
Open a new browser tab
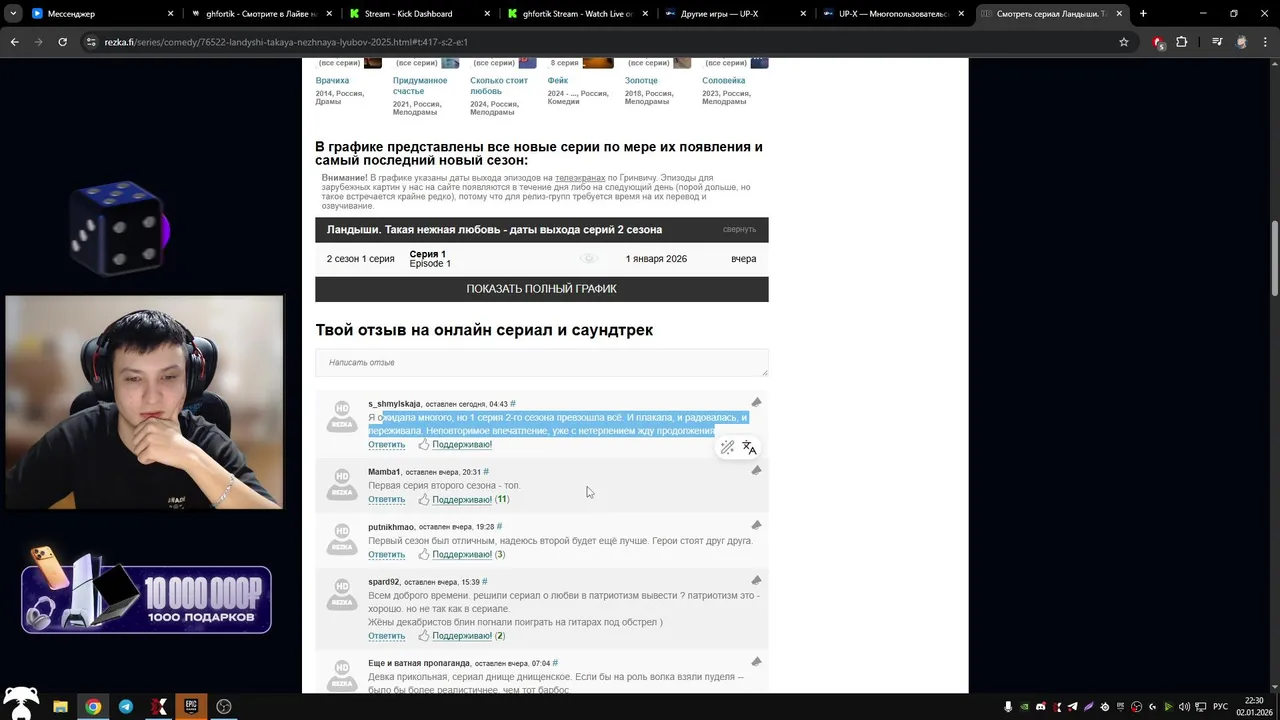[1143, 14]
